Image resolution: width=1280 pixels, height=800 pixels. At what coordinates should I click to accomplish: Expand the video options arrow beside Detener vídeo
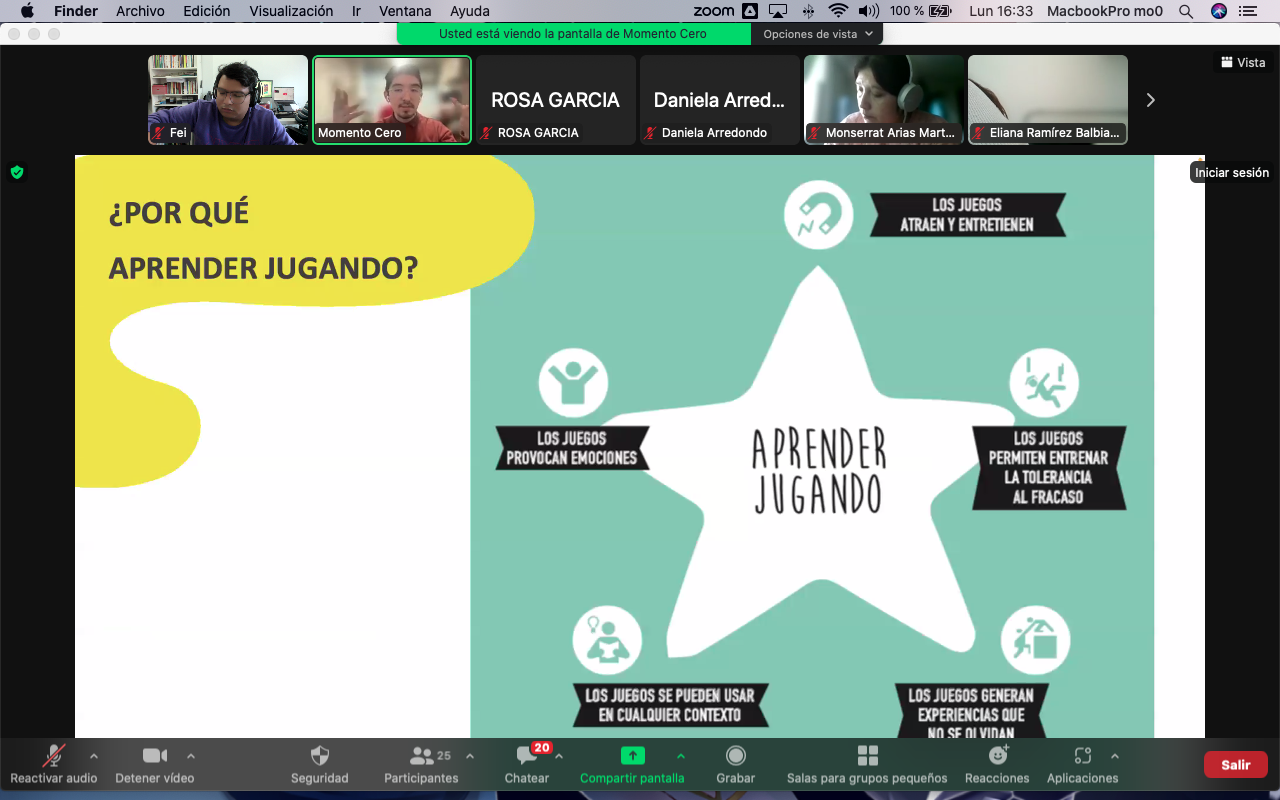[191, 756]
